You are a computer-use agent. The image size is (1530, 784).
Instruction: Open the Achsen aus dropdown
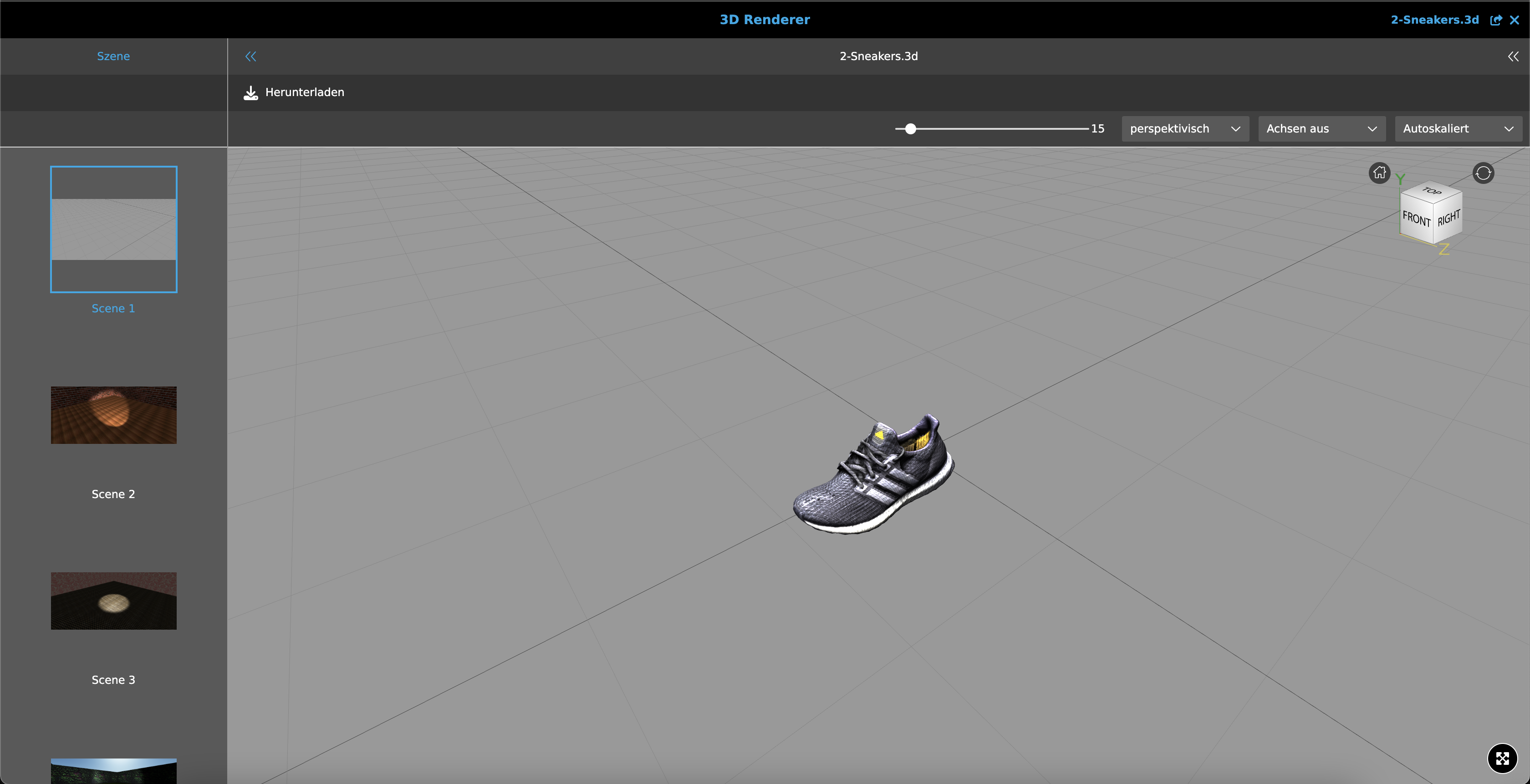click(x=1321, y=129)
